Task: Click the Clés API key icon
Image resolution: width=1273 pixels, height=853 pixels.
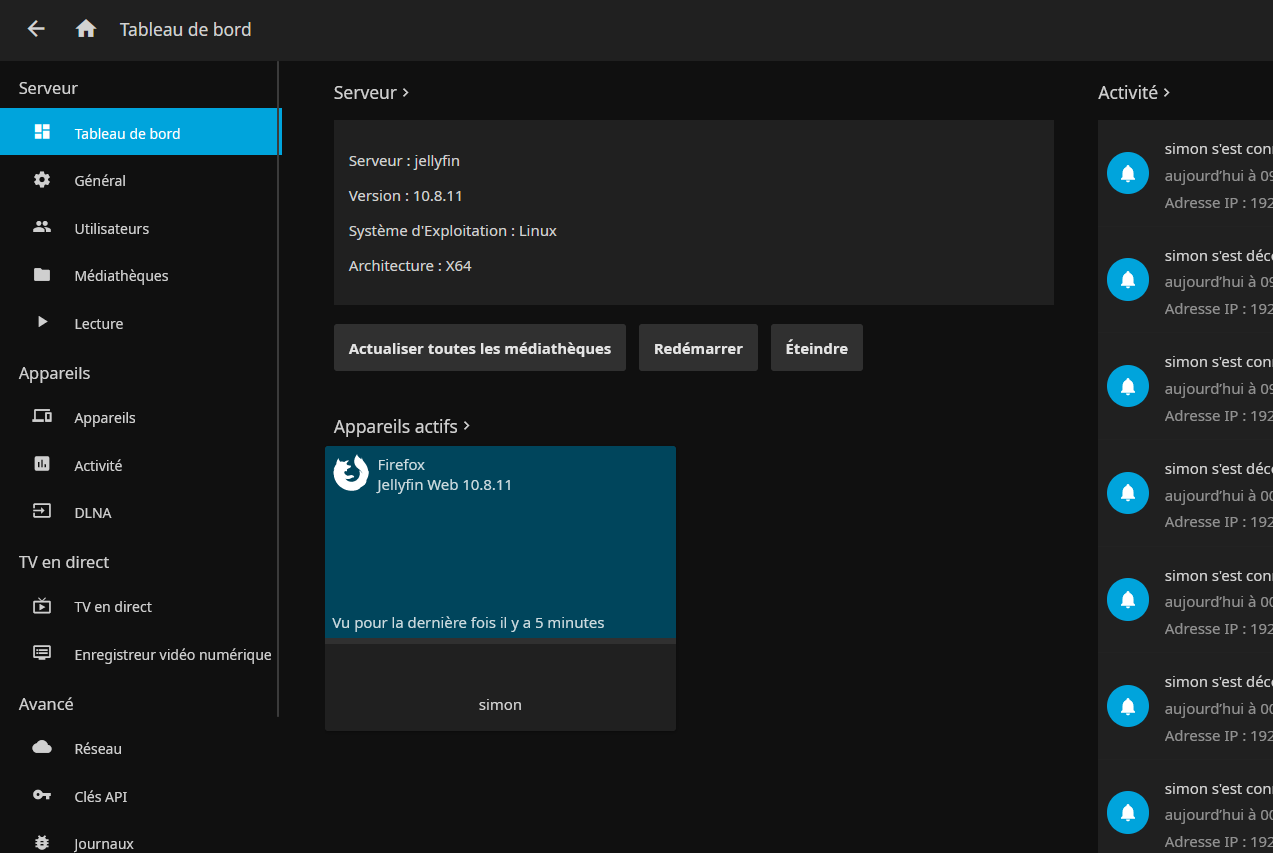Action: point(42,796)
